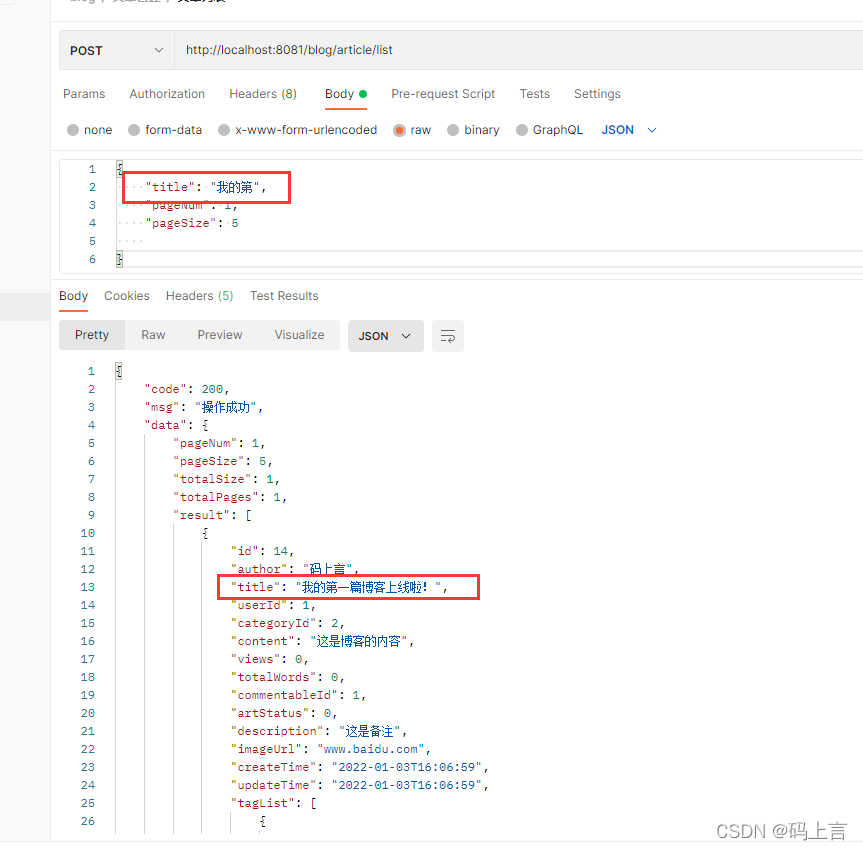Click response "content" line
The height and width of the screenshot is (850, 863).
pos(322,641)
